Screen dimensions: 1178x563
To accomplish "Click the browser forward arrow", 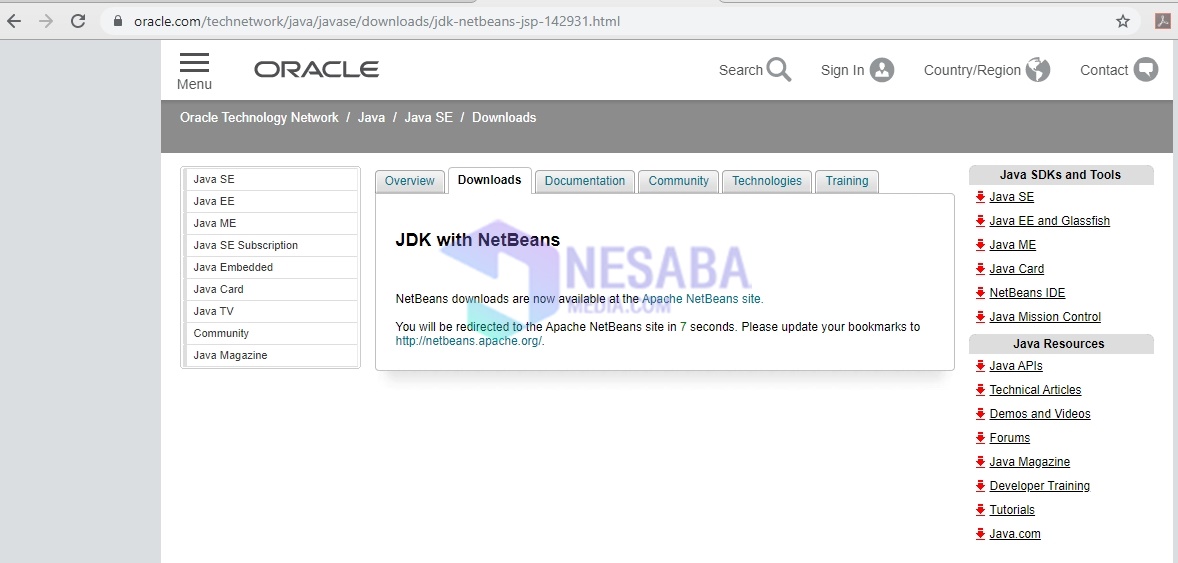I will pyautogui.click(x=46, y=21).
